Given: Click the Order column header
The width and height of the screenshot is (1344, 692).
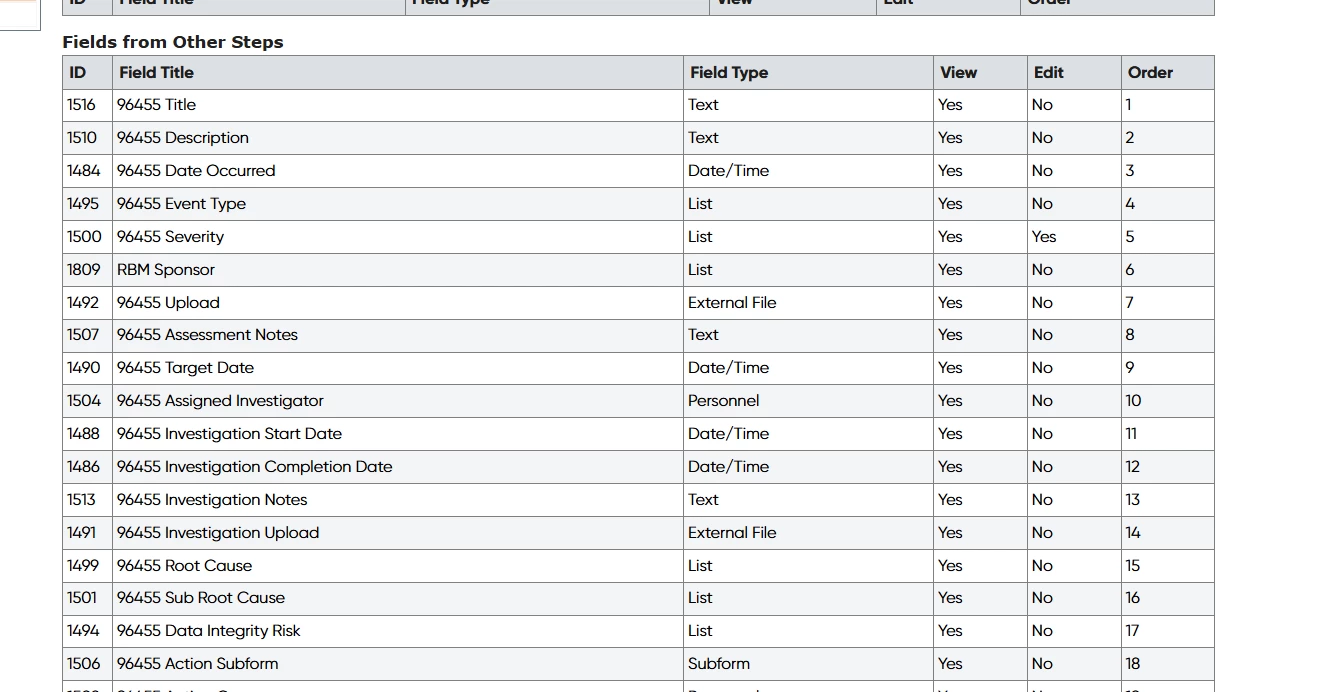Looking at the screenshot, I should coord(1150,72).
